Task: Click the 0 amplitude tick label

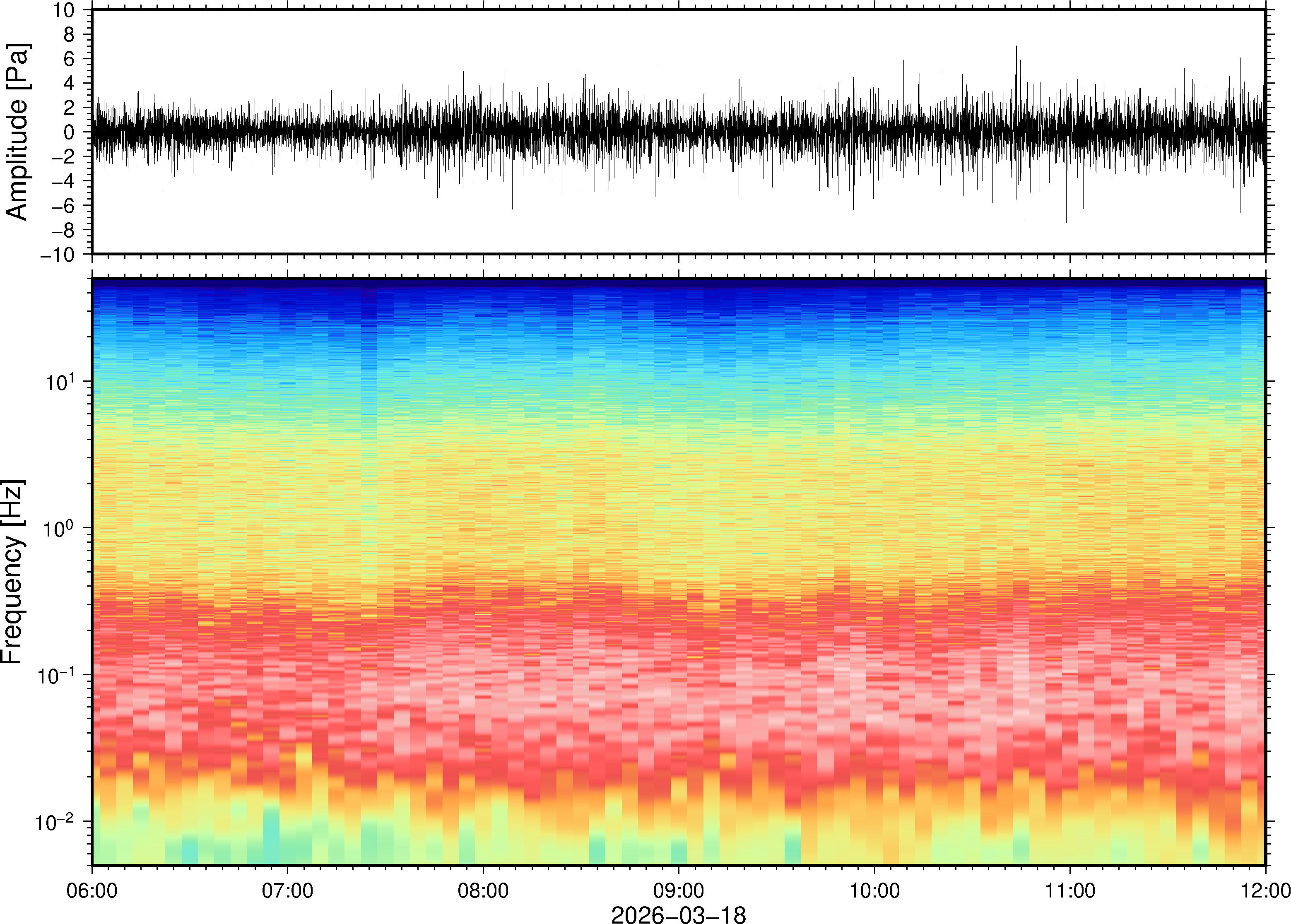Action: pos(70,132)
